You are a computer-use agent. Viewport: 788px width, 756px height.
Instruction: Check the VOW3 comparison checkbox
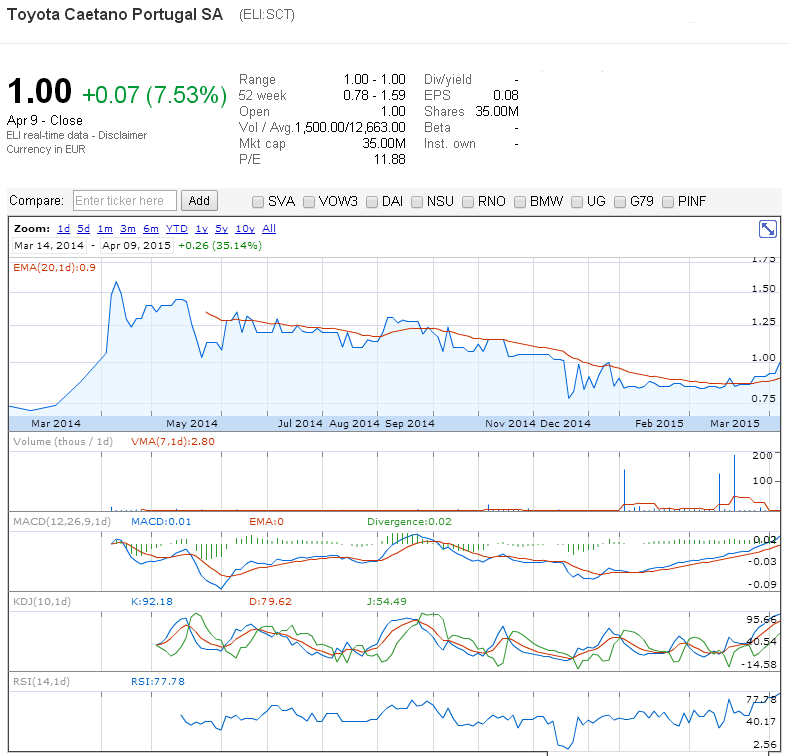click(309, 202)
